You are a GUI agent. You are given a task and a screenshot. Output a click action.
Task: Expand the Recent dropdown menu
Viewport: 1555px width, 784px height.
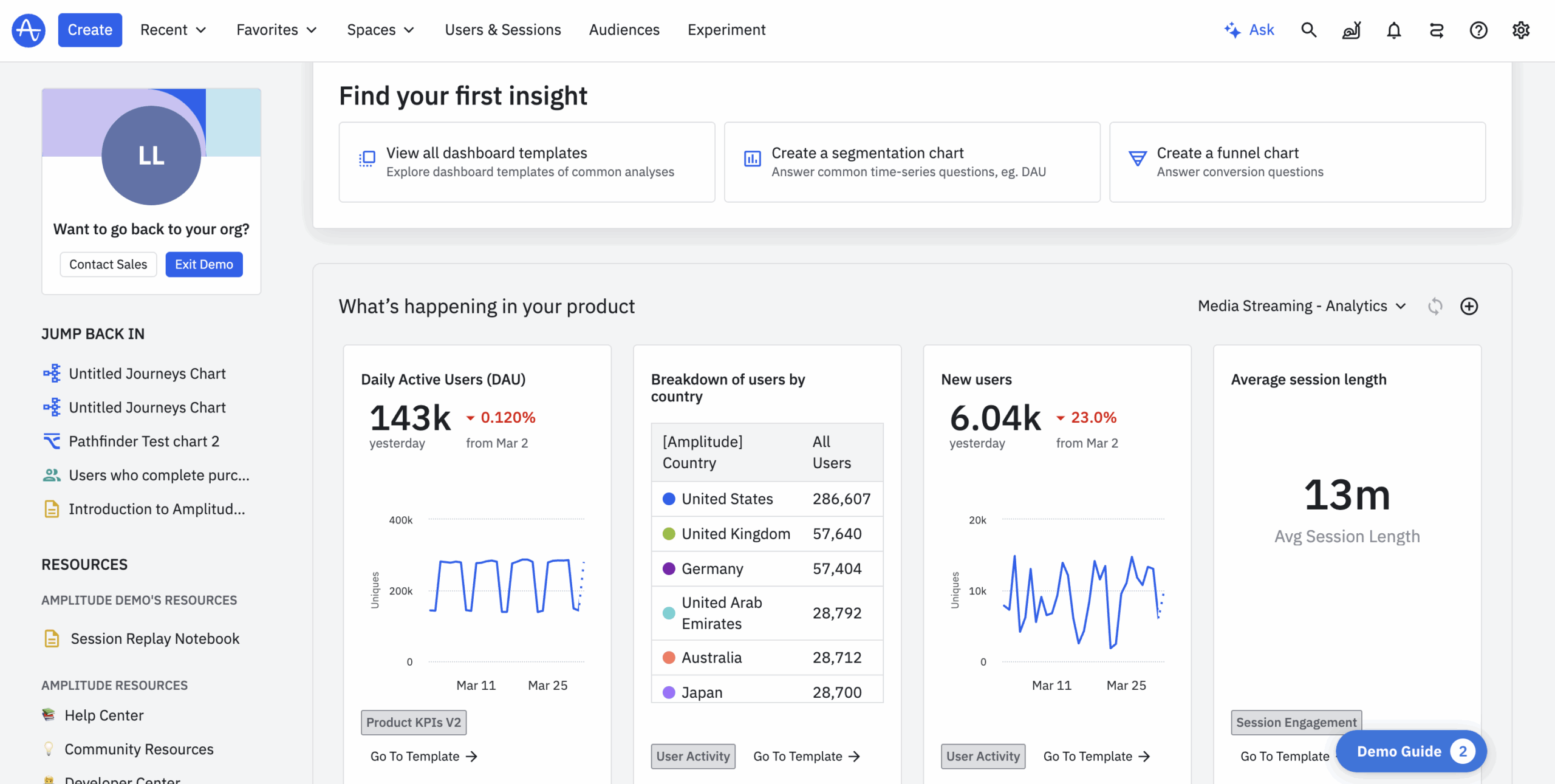point(173,30)
